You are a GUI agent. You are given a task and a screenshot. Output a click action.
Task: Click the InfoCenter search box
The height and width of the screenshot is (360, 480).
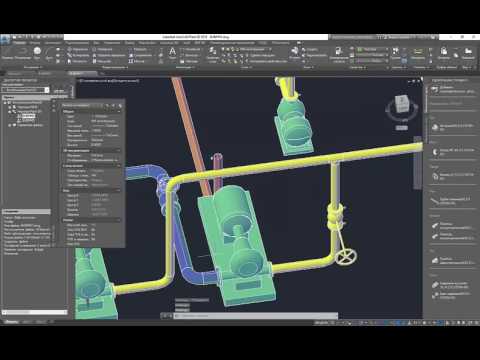353,37
